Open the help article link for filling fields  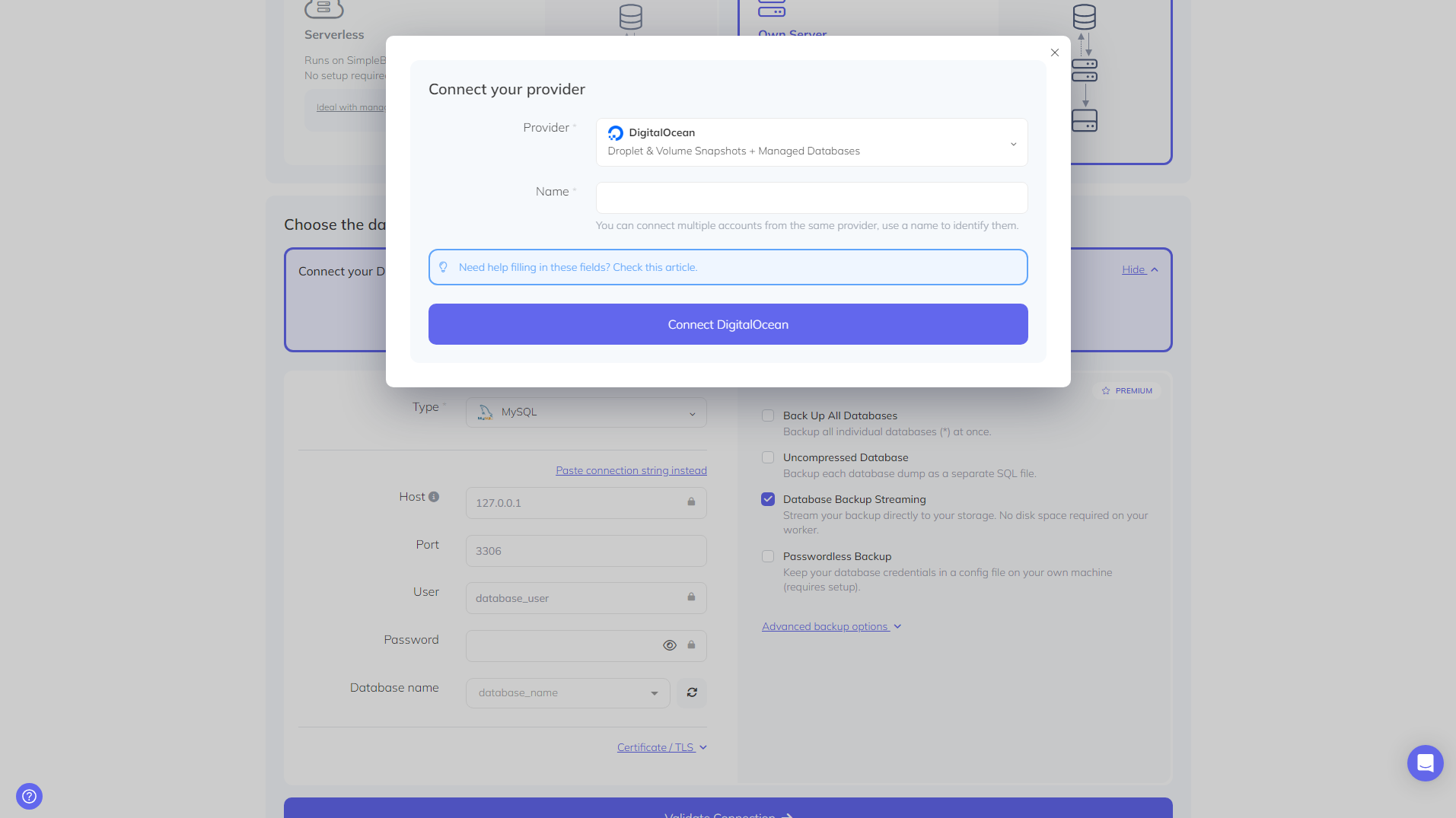coord(578,267)
